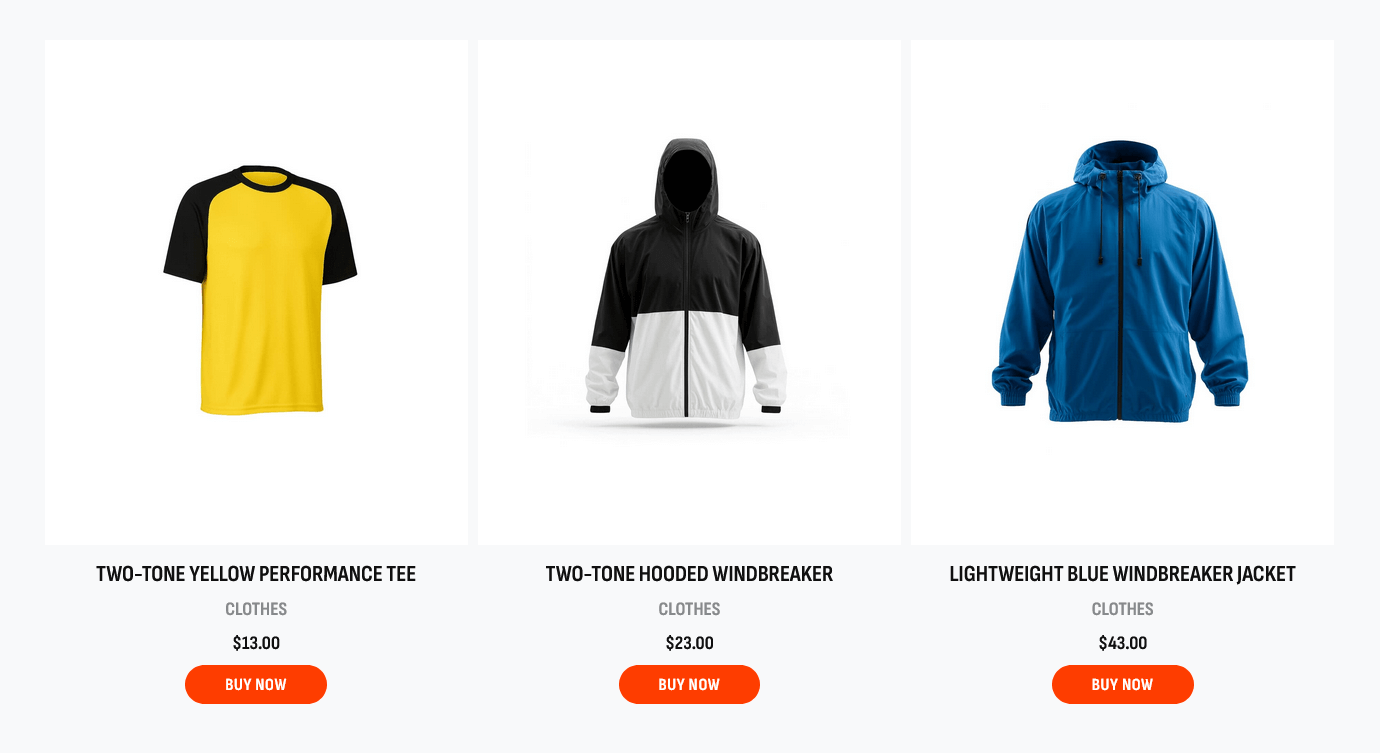Click the Lightweight Blue Windbreaker Jacket title

tap(1122, 574)
